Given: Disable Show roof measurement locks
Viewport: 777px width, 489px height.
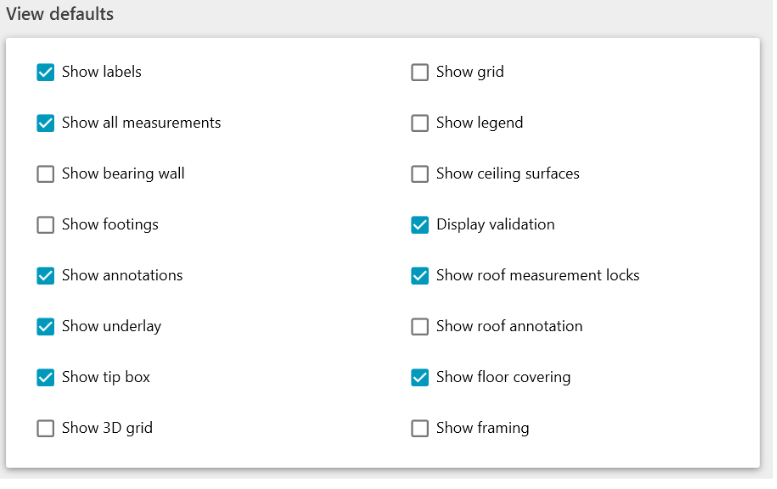Looking at the screenshot, I should [x=420, y=276].
